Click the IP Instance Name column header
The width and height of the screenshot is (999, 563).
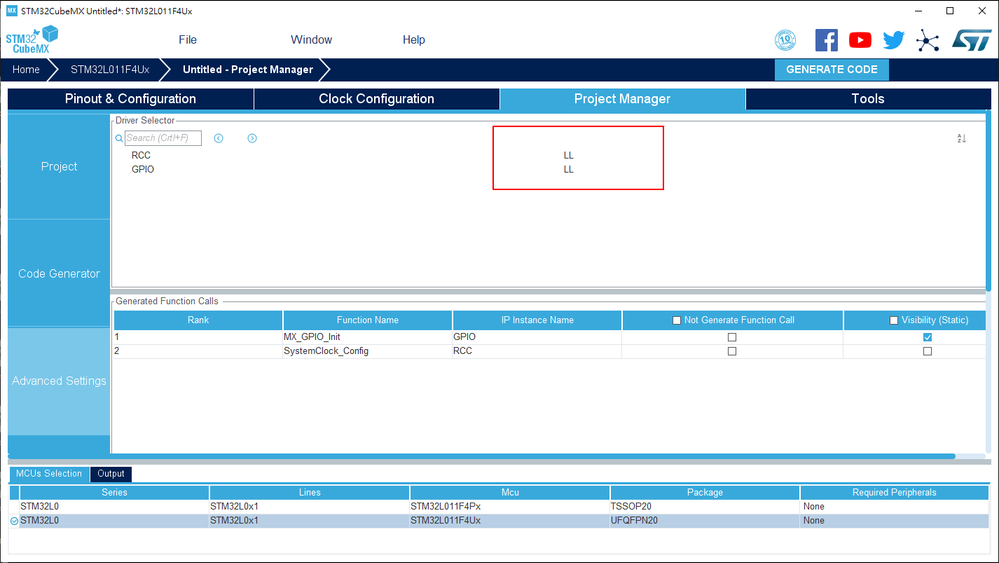537,320
